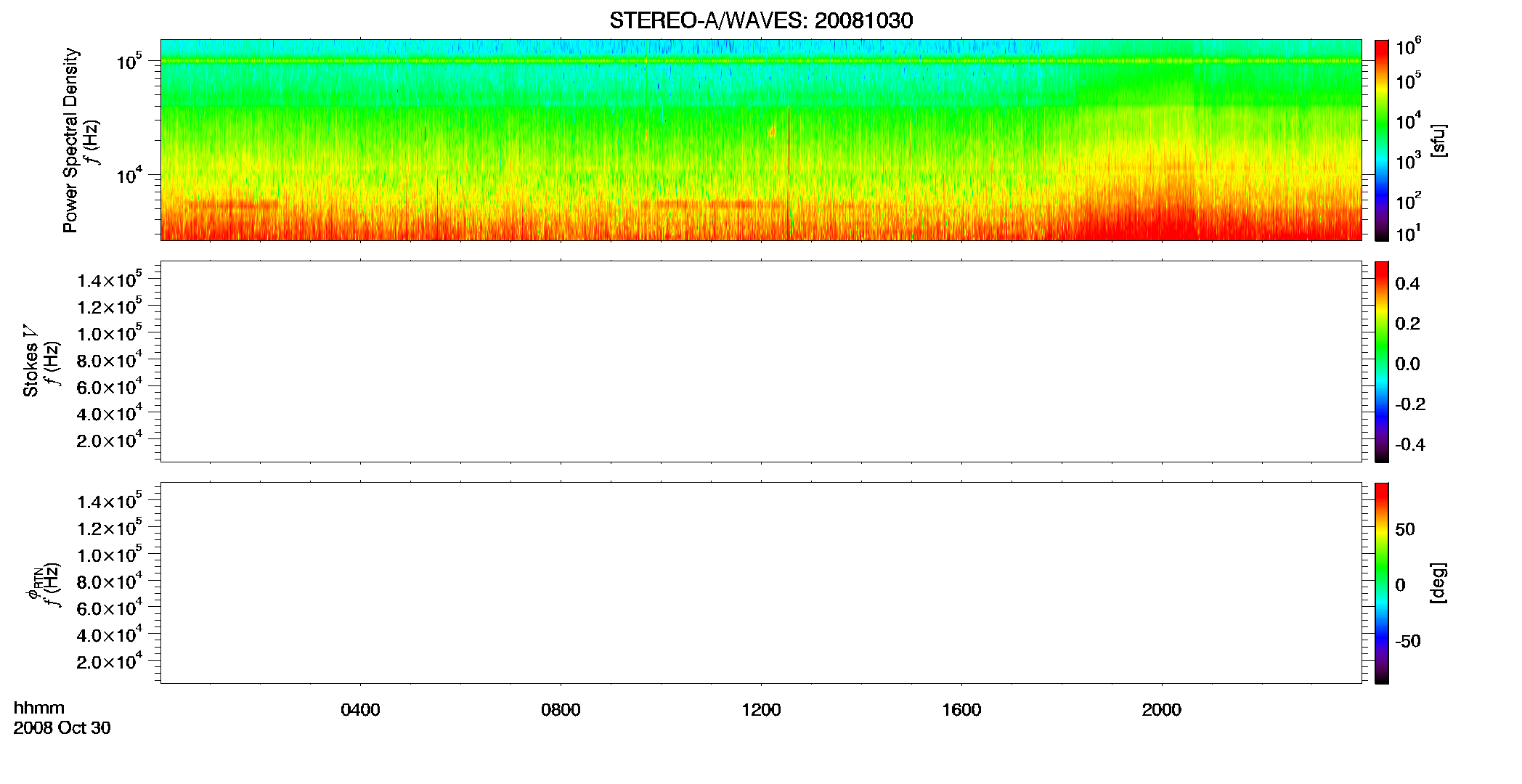Click the 1200 time tick label
The image size is (1522, 784).
pos(761,710)
